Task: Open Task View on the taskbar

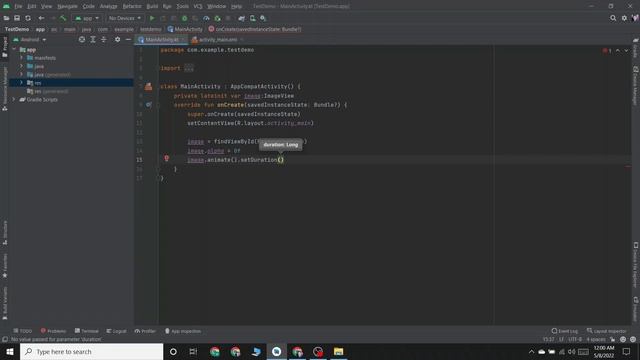Action: click(193, 351)
